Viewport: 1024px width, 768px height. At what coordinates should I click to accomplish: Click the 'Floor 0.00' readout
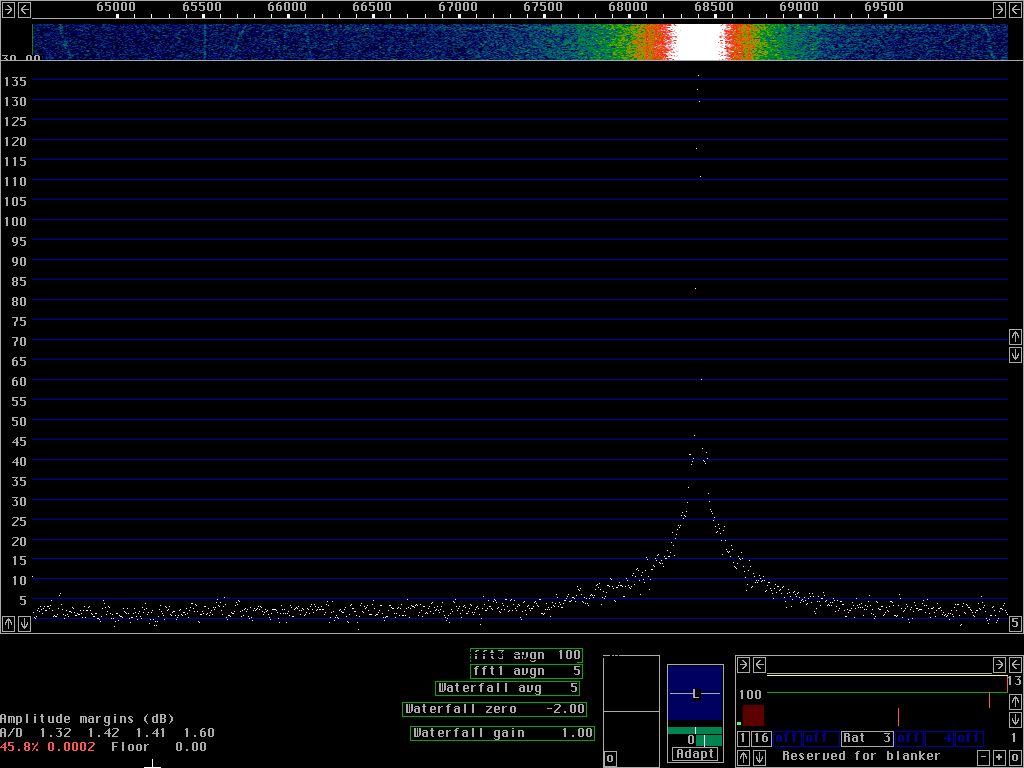point(159,746)
